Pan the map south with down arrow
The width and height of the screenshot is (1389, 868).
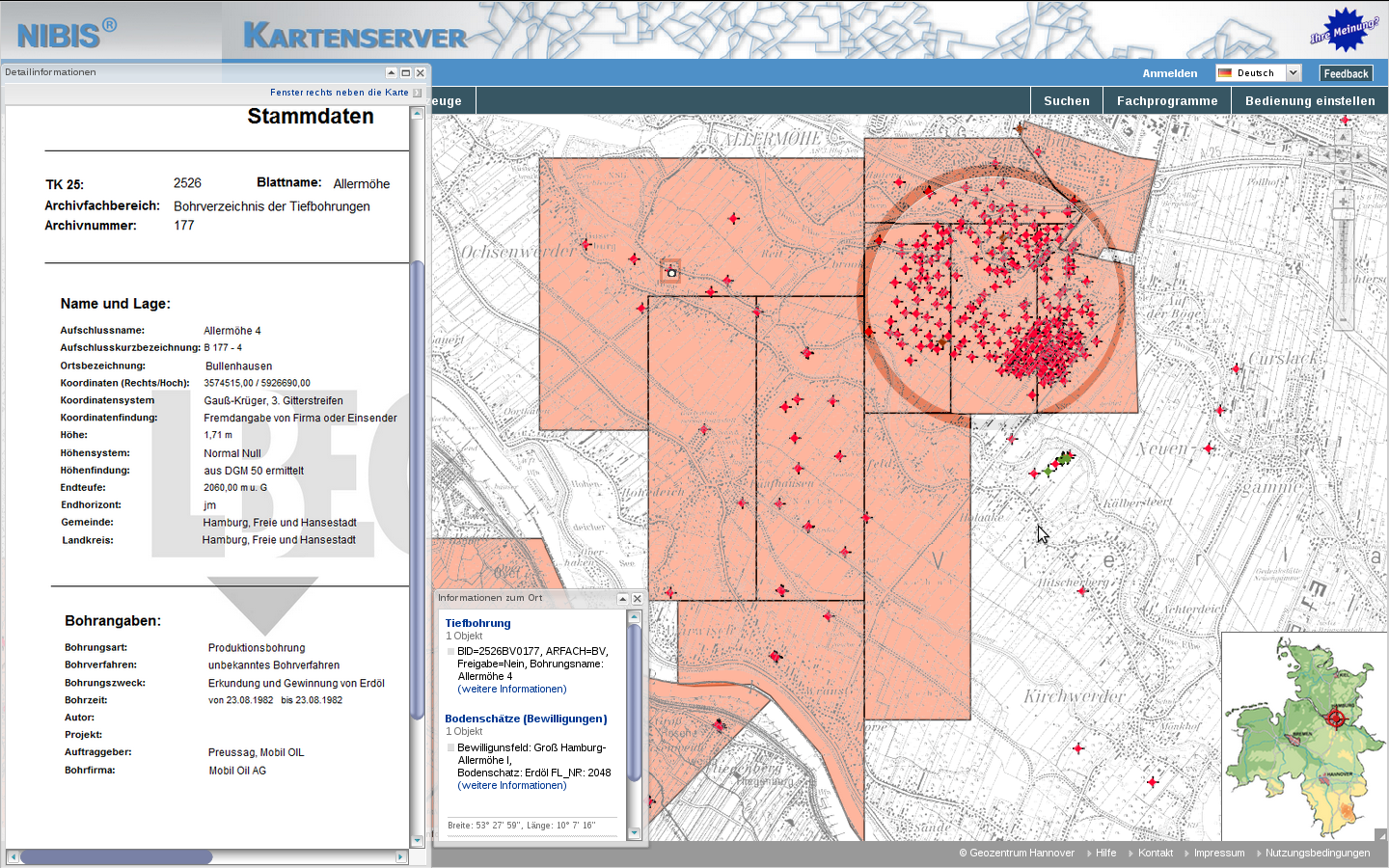[1343, 173]
